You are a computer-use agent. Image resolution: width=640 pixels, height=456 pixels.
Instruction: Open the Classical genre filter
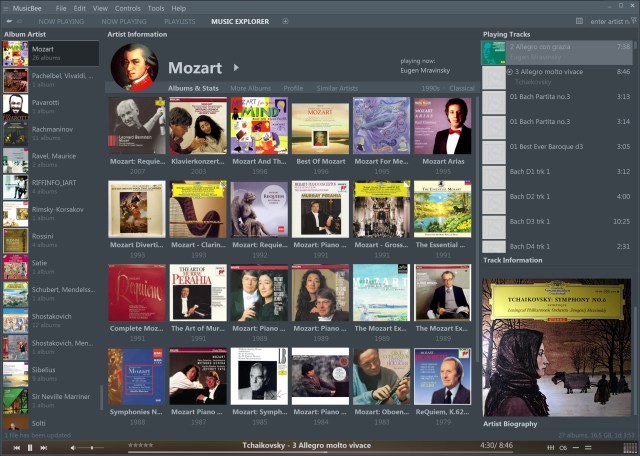(462, 88)
